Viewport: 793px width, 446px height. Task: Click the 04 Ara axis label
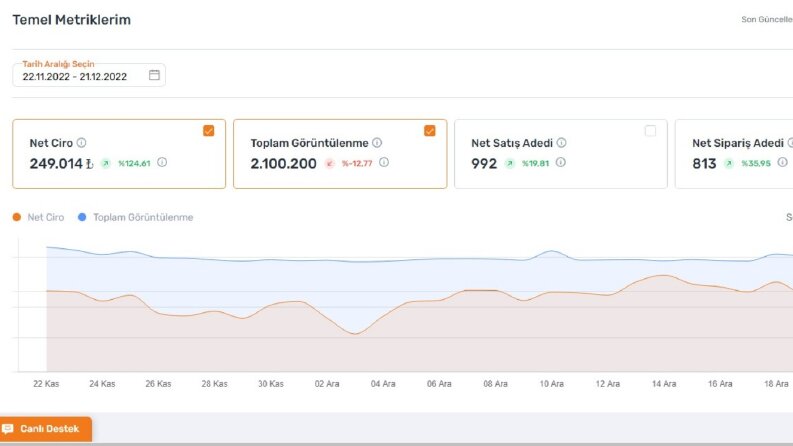pos(383,384)
